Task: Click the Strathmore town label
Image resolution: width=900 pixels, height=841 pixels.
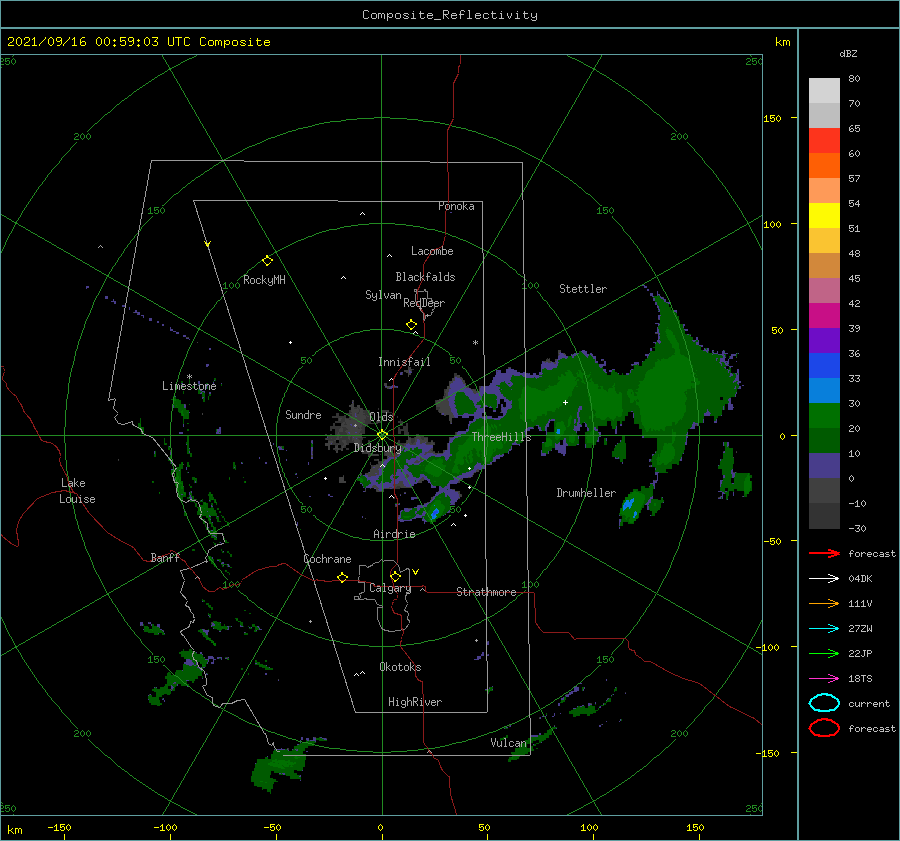Action: pyautogui.click(x=486, y=592)
